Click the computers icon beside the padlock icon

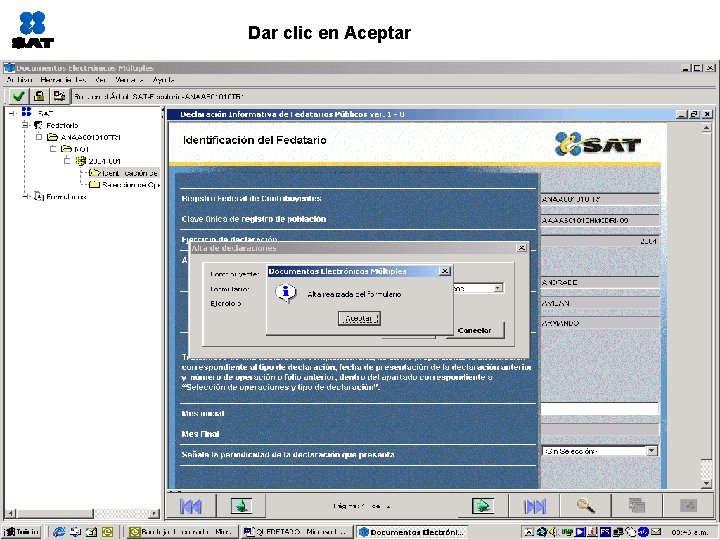59,96
